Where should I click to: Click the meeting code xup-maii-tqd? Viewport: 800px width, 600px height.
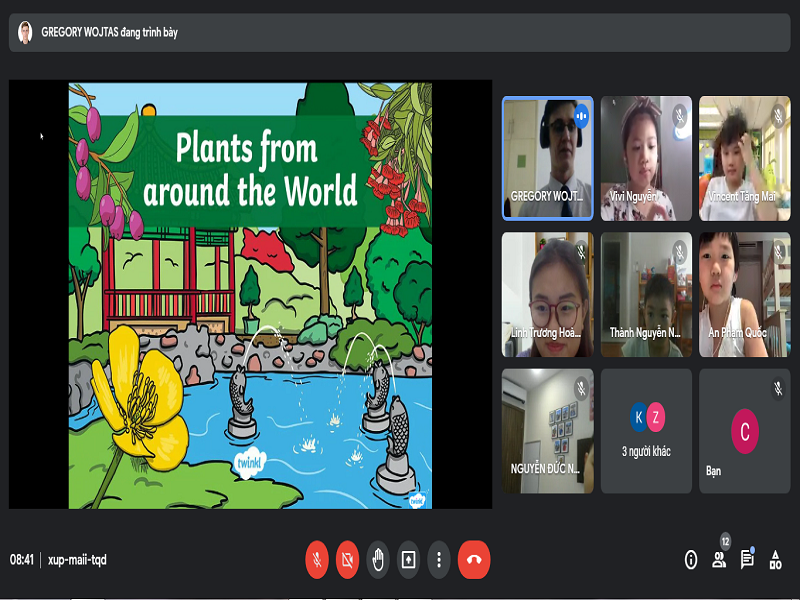point(78,560)
